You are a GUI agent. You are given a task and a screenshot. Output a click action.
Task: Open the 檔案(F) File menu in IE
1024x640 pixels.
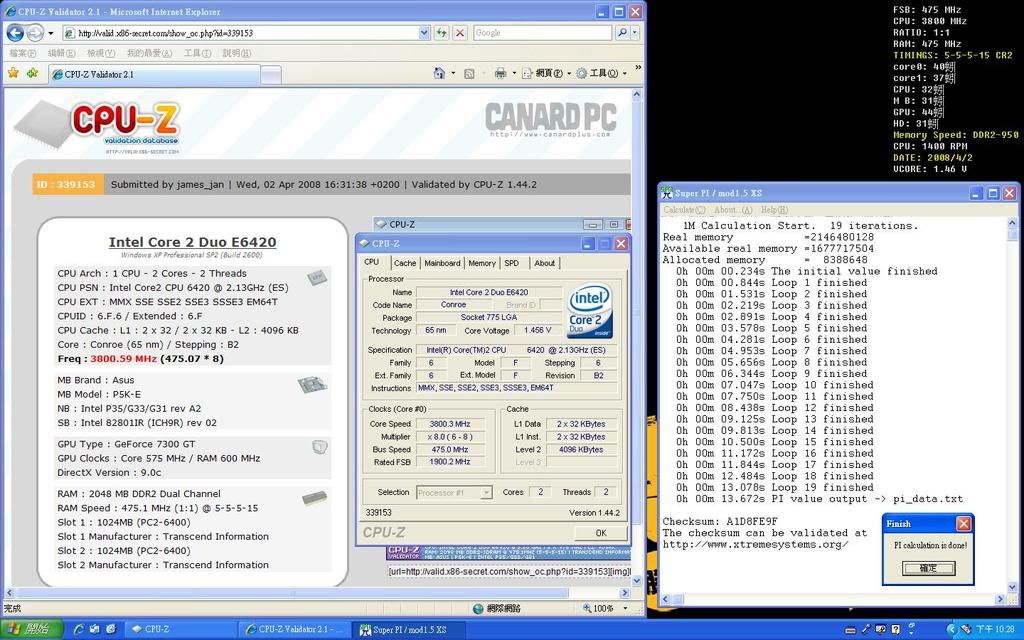23,53
